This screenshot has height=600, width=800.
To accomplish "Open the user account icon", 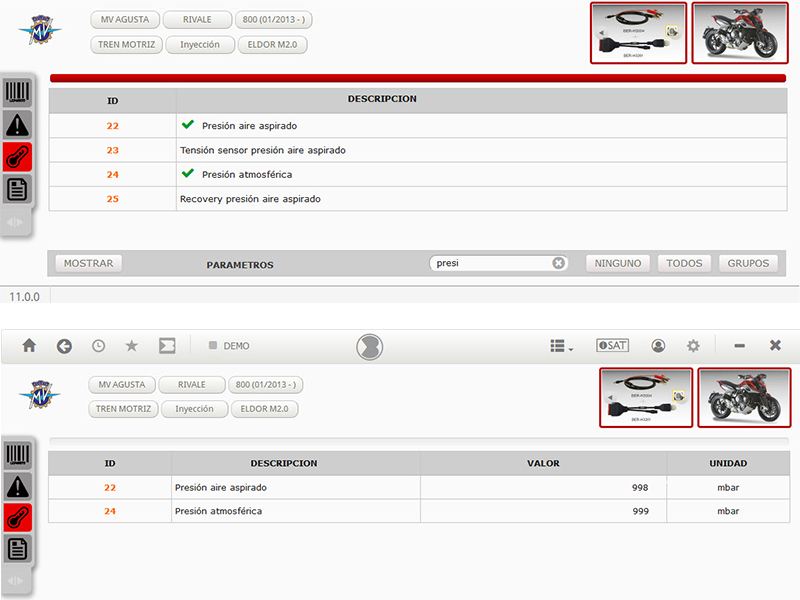I will [x=658, y=346].
